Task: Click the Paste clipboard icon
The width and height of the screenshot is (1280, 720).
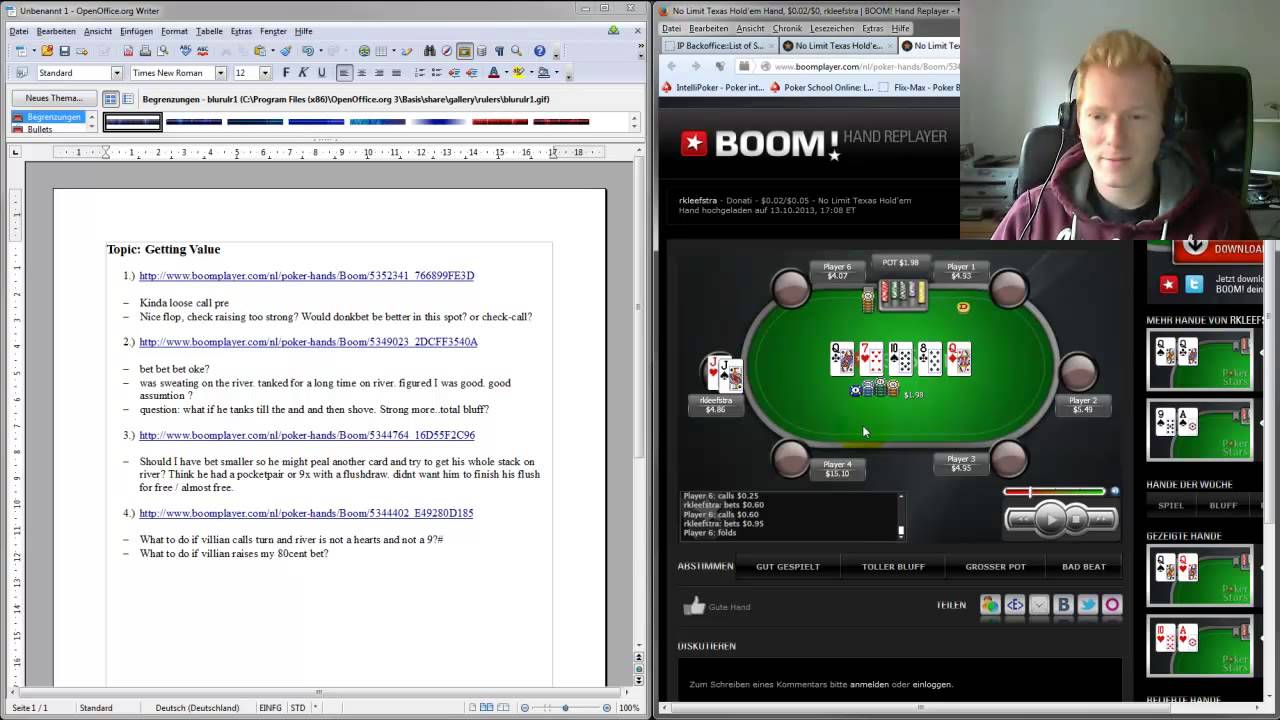Action: click(260, 51)
